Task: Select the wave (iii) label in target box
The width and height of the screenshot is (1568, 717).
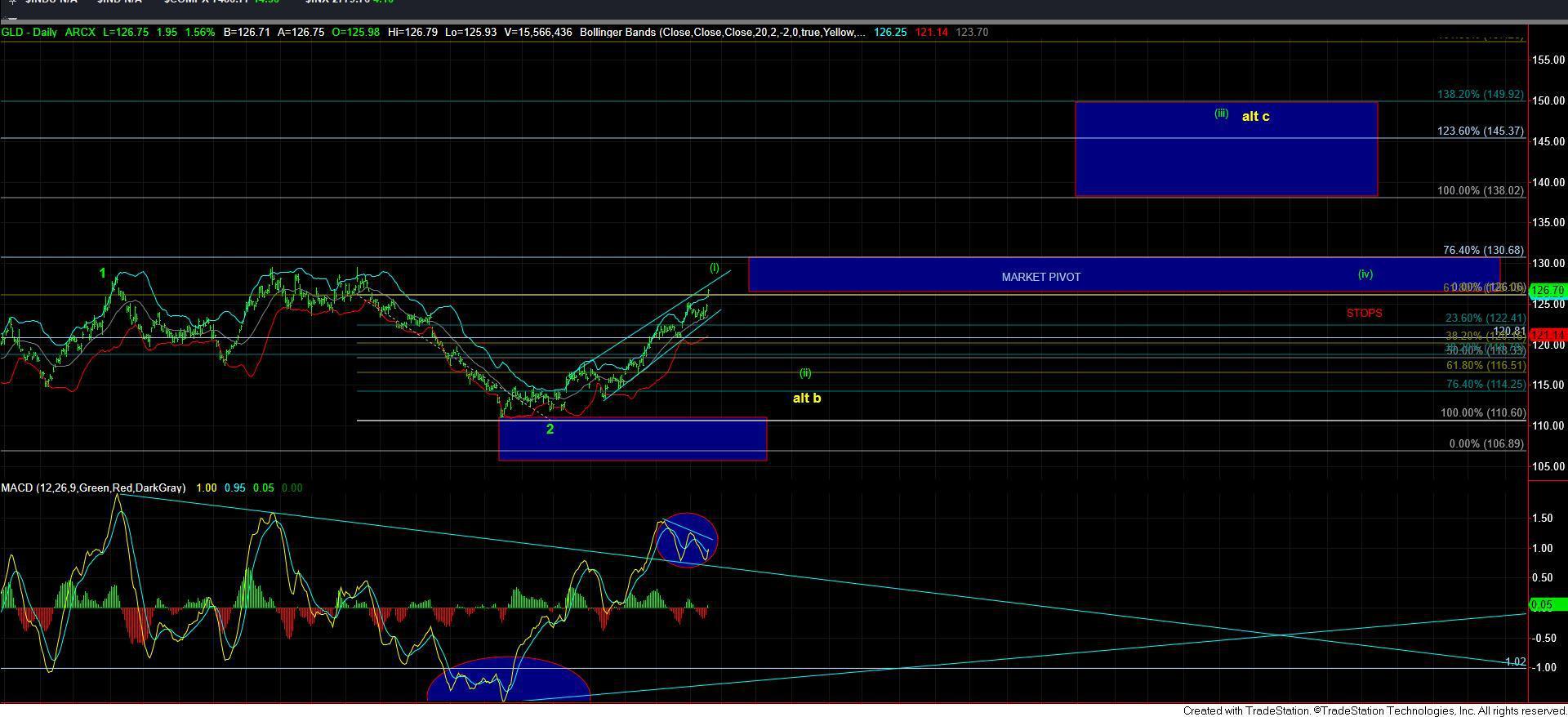Action: pos(1221,114)
